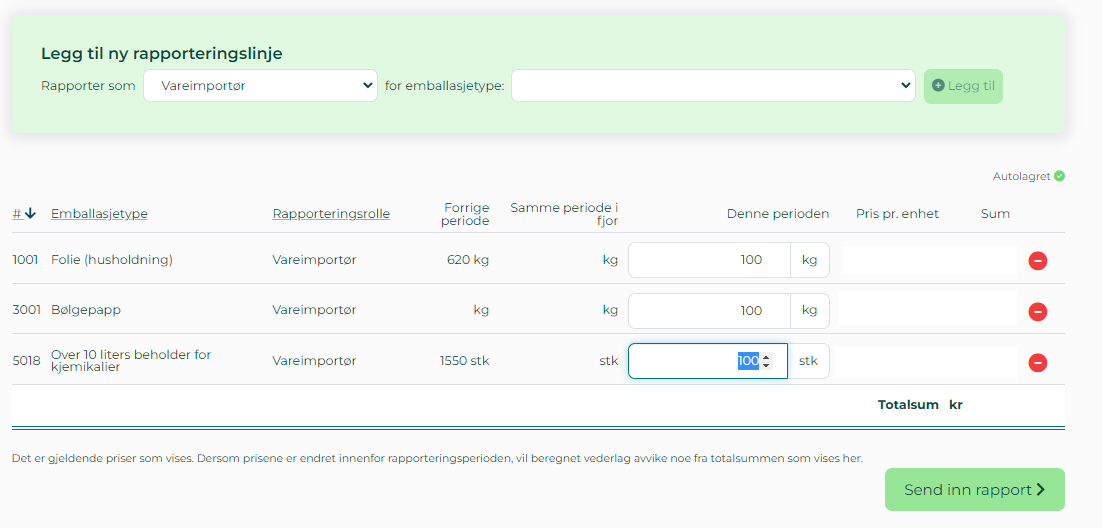This screenshot has height=528, width=1102.
Task: Click the stk unit label for row 5018
Action: tap(808, 361)
